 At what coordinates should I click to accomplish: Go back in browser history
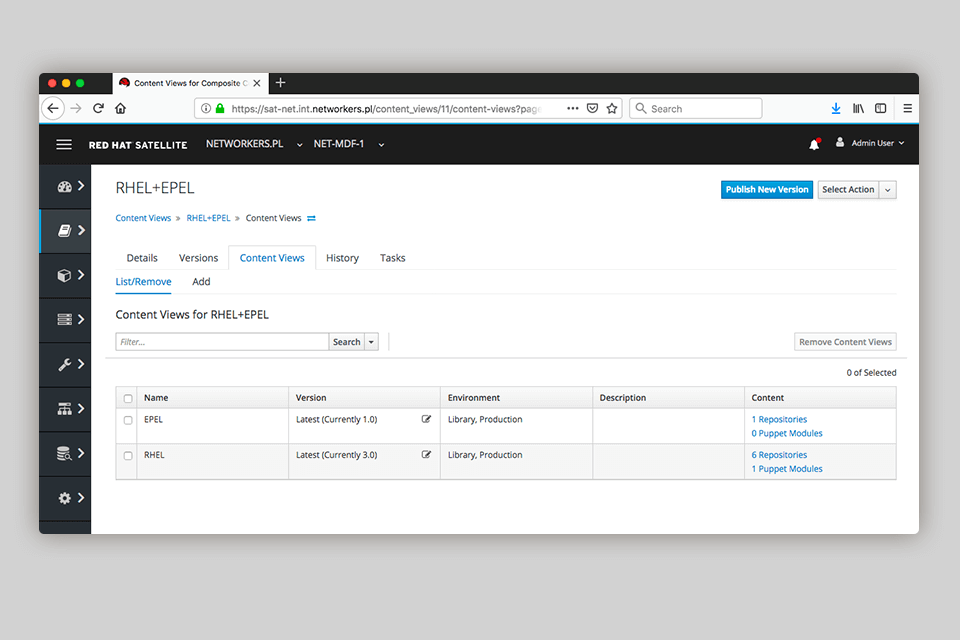pyautogui.click(x=53, y=108)
